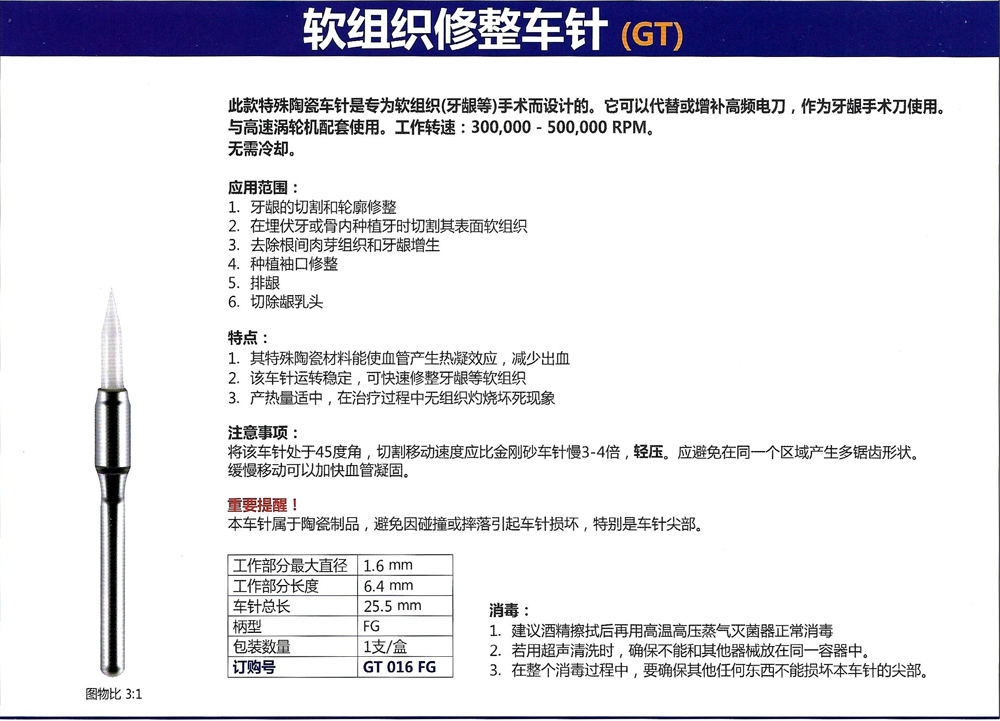Image resolution: width=1000 pixels, height=721 pixels.
Task: Click the '6.4 mm' table value
Action: point(388,586)
